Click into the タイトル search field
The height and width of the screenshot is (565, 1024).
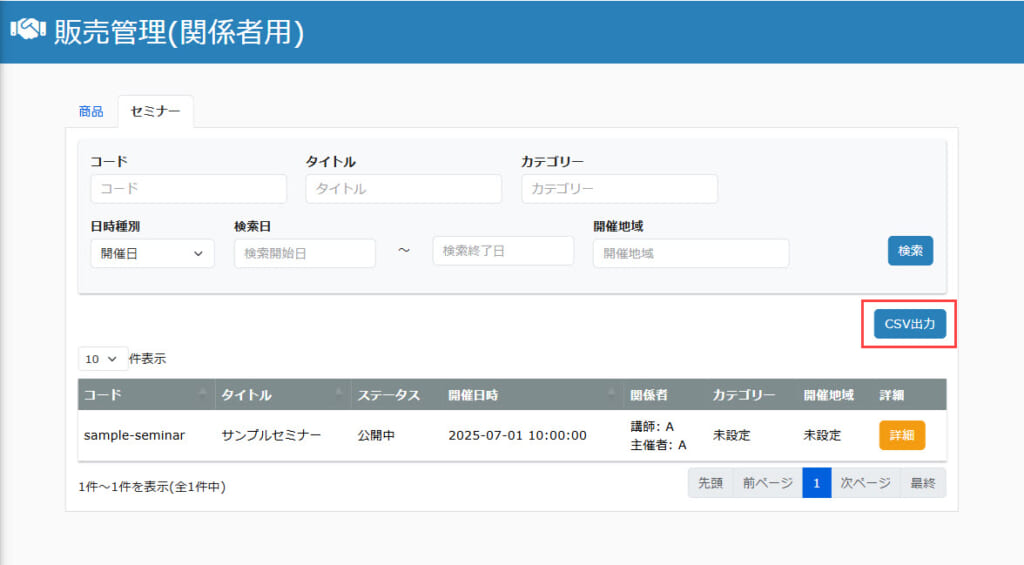[x=404, y=189]
